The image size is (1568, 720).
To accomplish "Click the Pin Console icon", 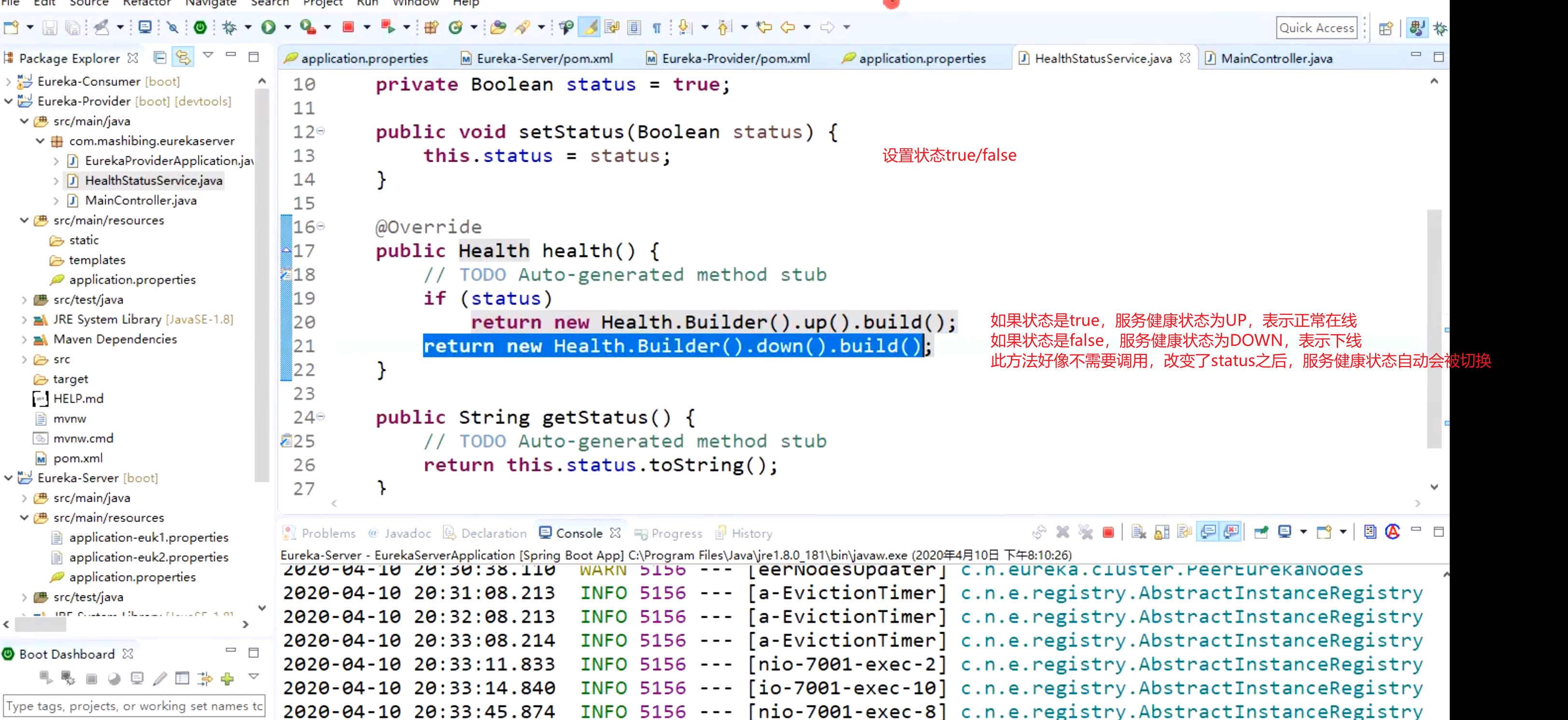I will point(1260,533).
